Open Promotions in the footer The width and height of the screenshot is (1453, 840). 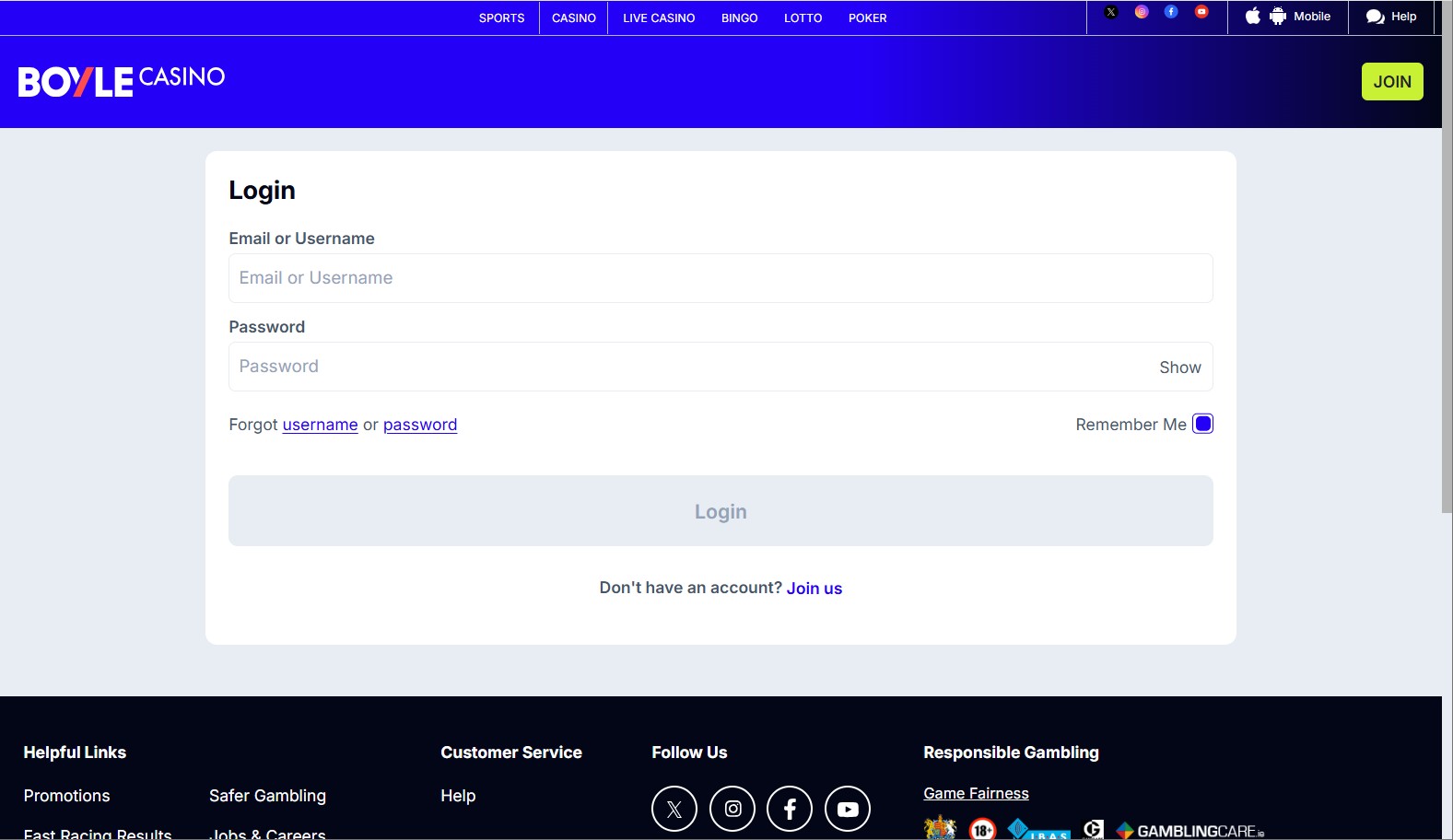66,796
